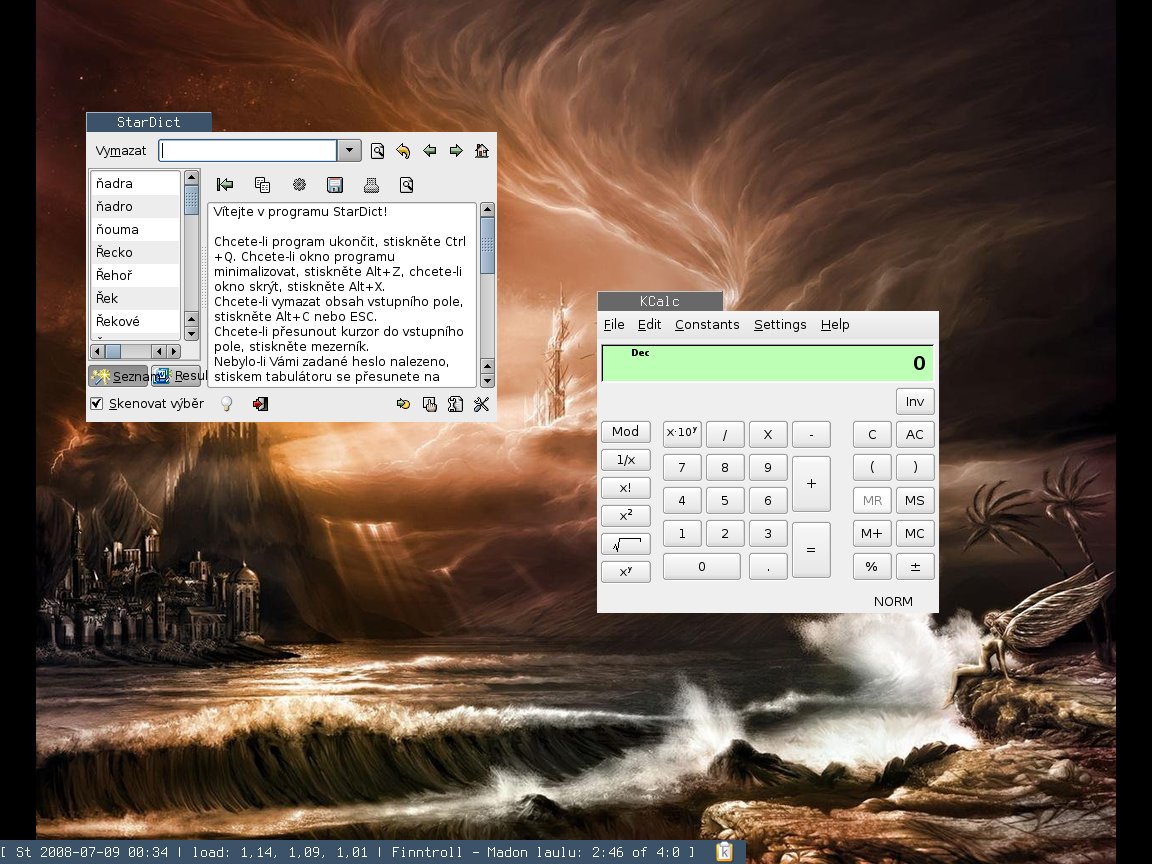Switch to the Seznam tab in StarDict
Image resolution: width=1152 pixels, height=864 pixels.
pyautogui.click(x=118, y=376)
